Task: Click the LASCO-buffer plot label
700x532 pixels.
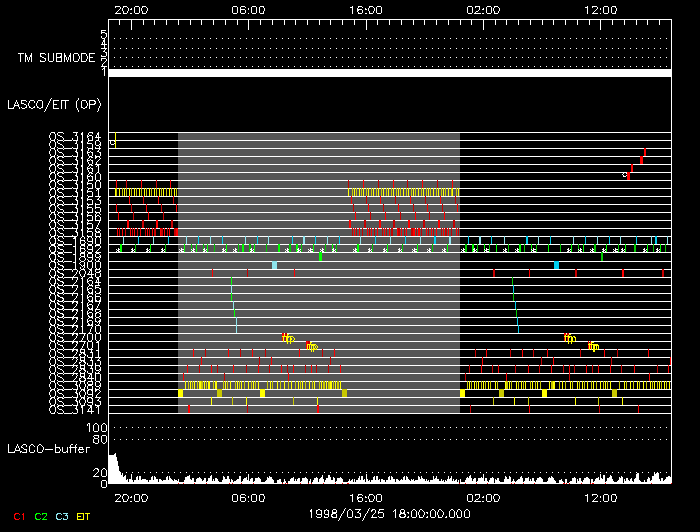Action: click(48, 449)
